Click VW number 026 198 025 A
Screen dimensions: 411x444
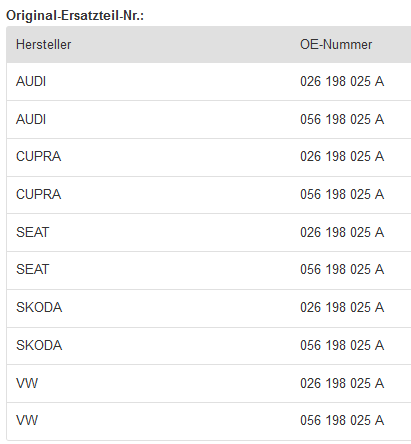pyautogui.click(x=342, y=383)
